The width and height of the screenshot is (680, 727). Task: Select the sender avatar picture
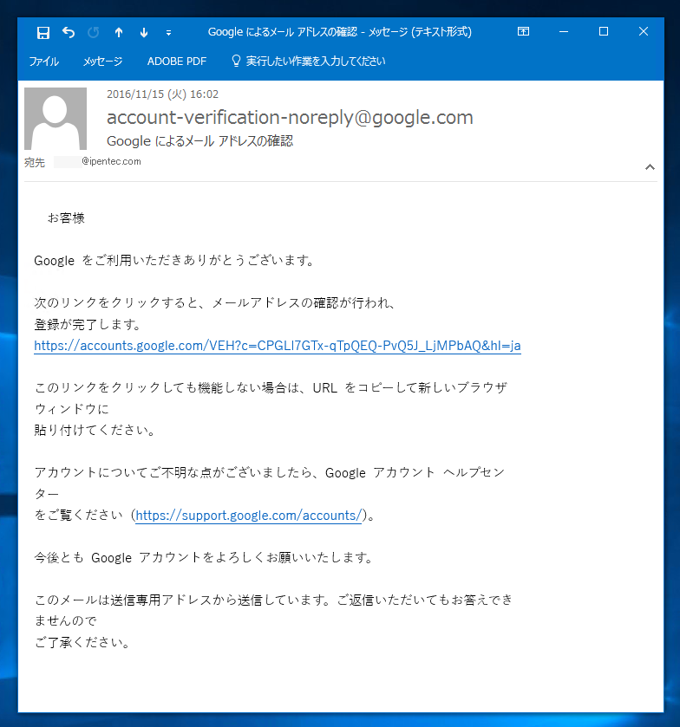coord(56,119)
